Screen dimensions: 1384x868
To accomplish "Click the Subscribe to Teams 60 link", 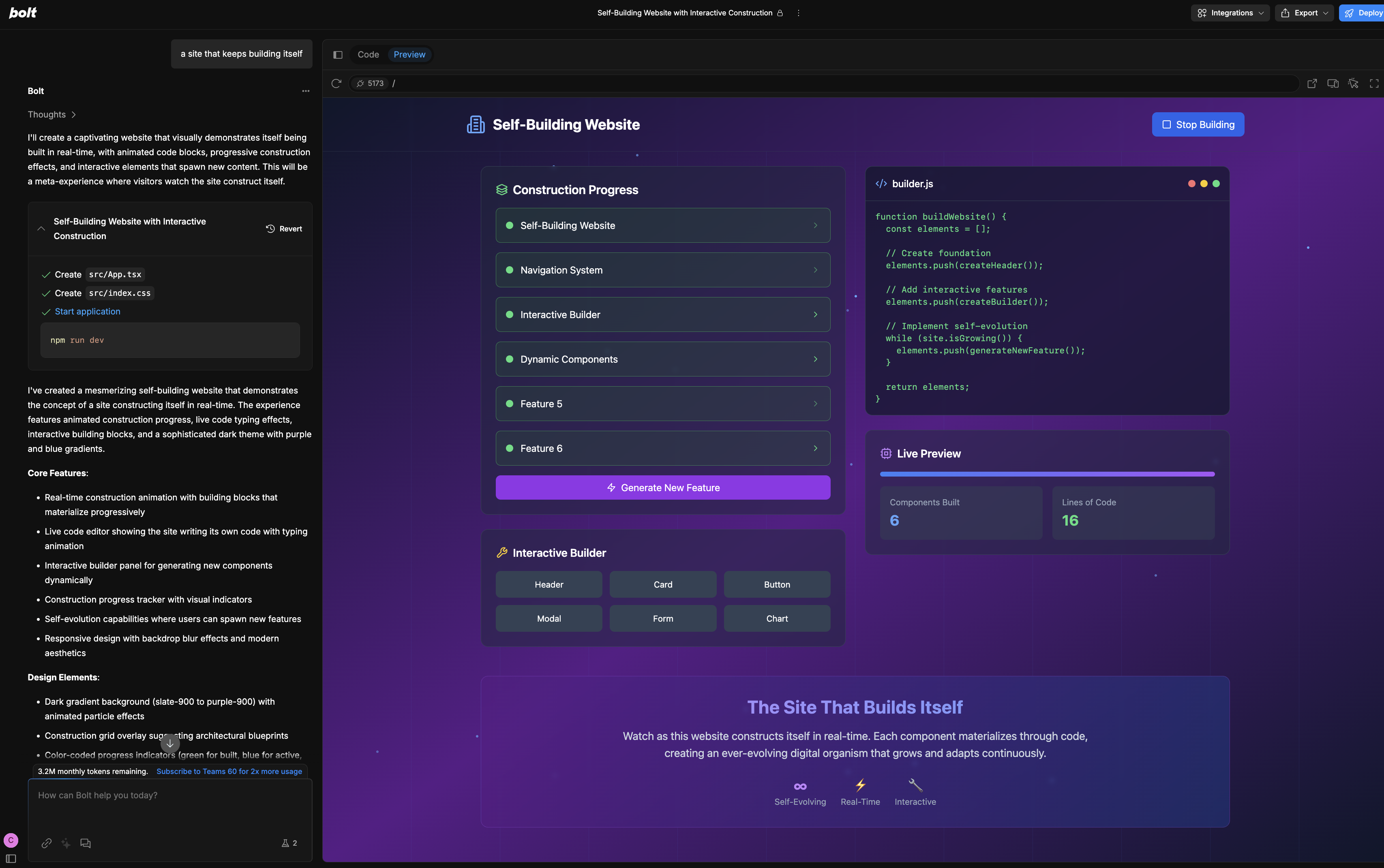I will point(229,771).
